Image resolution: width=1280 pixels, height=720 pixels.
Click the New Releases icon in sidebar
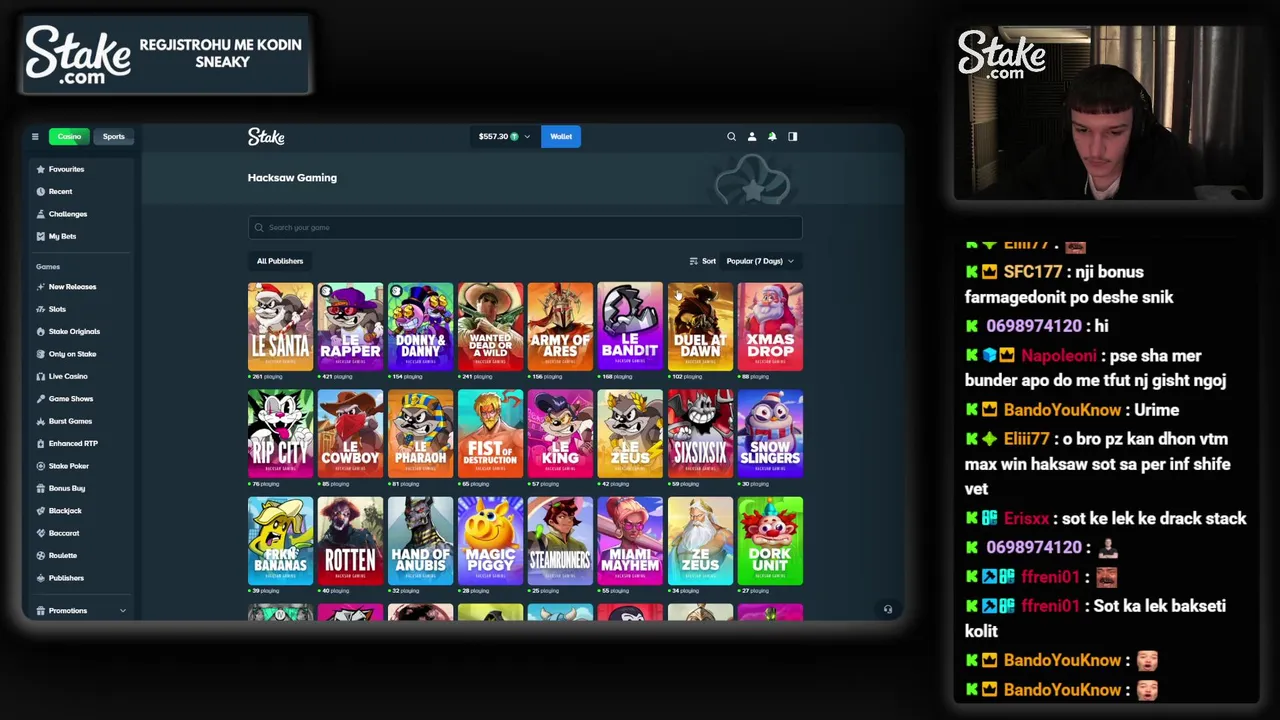40,287
